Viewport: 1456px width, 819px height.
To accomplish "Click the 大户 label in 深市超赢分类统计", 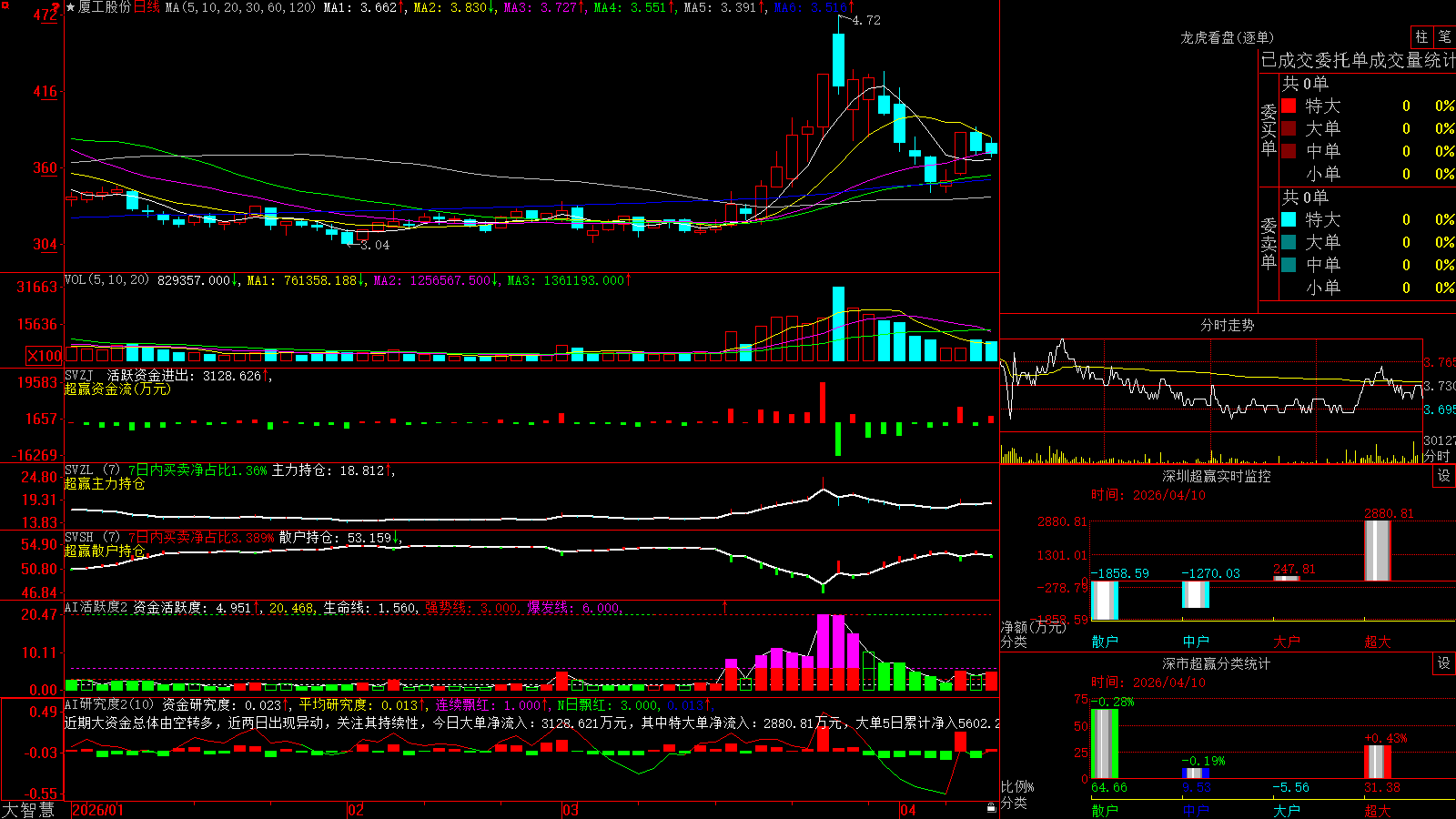I will coord(1287,810).
